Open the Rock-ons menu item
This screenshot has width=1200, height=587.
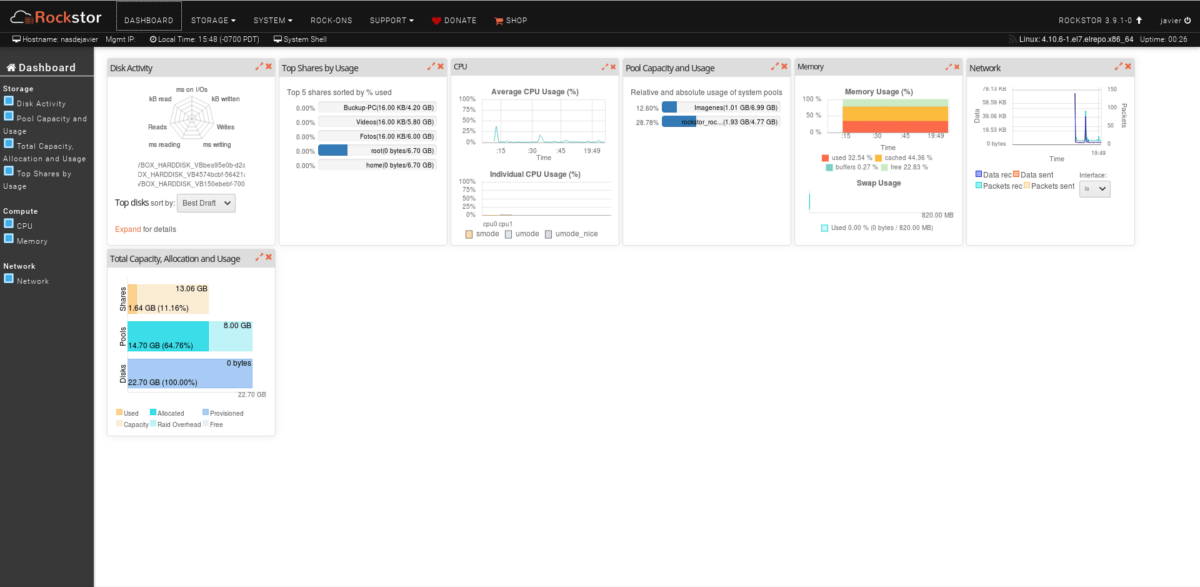click(331, 20)
